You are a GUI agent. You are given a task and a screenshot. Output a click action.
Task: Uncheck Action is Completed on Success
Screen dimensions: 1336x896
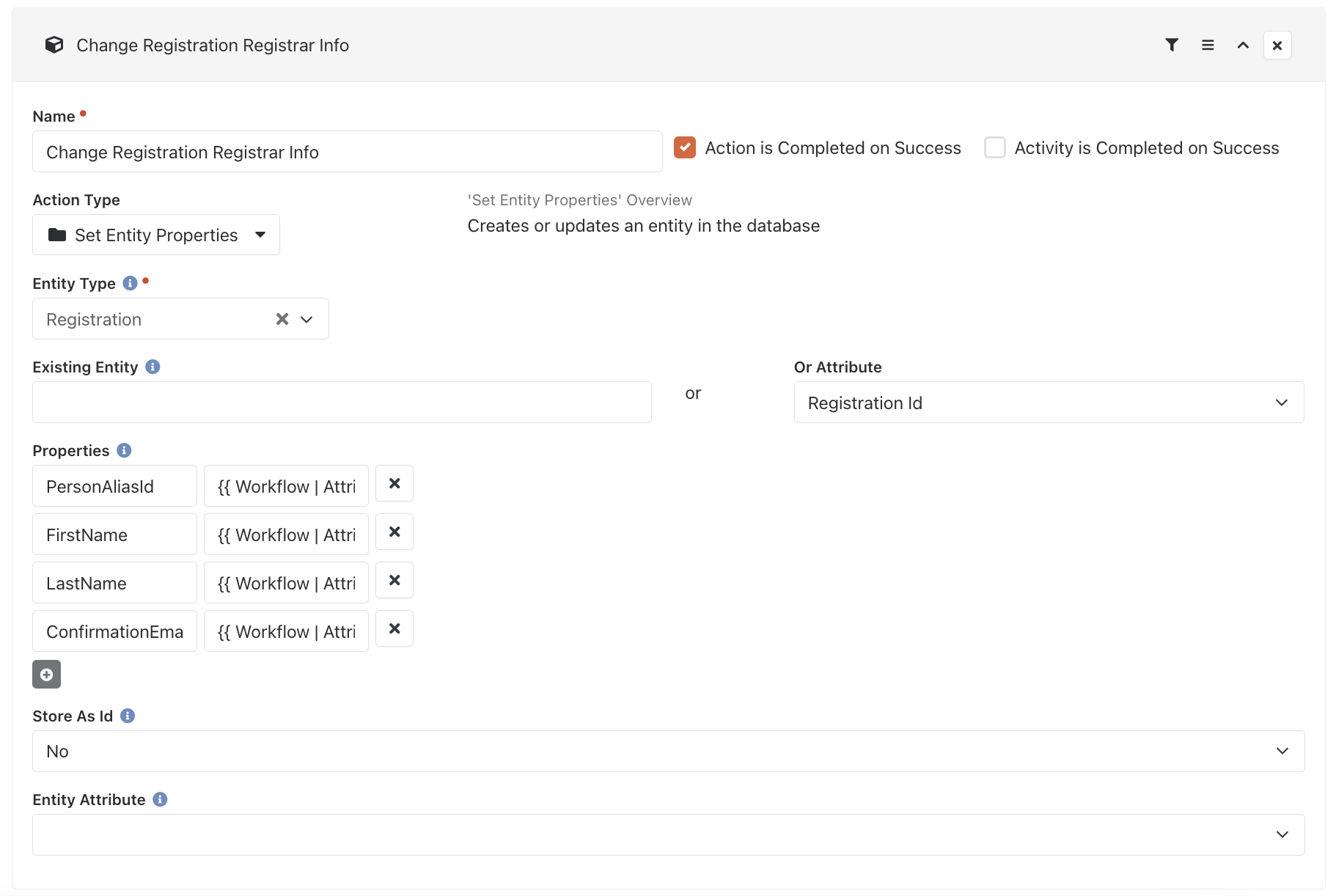685,147
